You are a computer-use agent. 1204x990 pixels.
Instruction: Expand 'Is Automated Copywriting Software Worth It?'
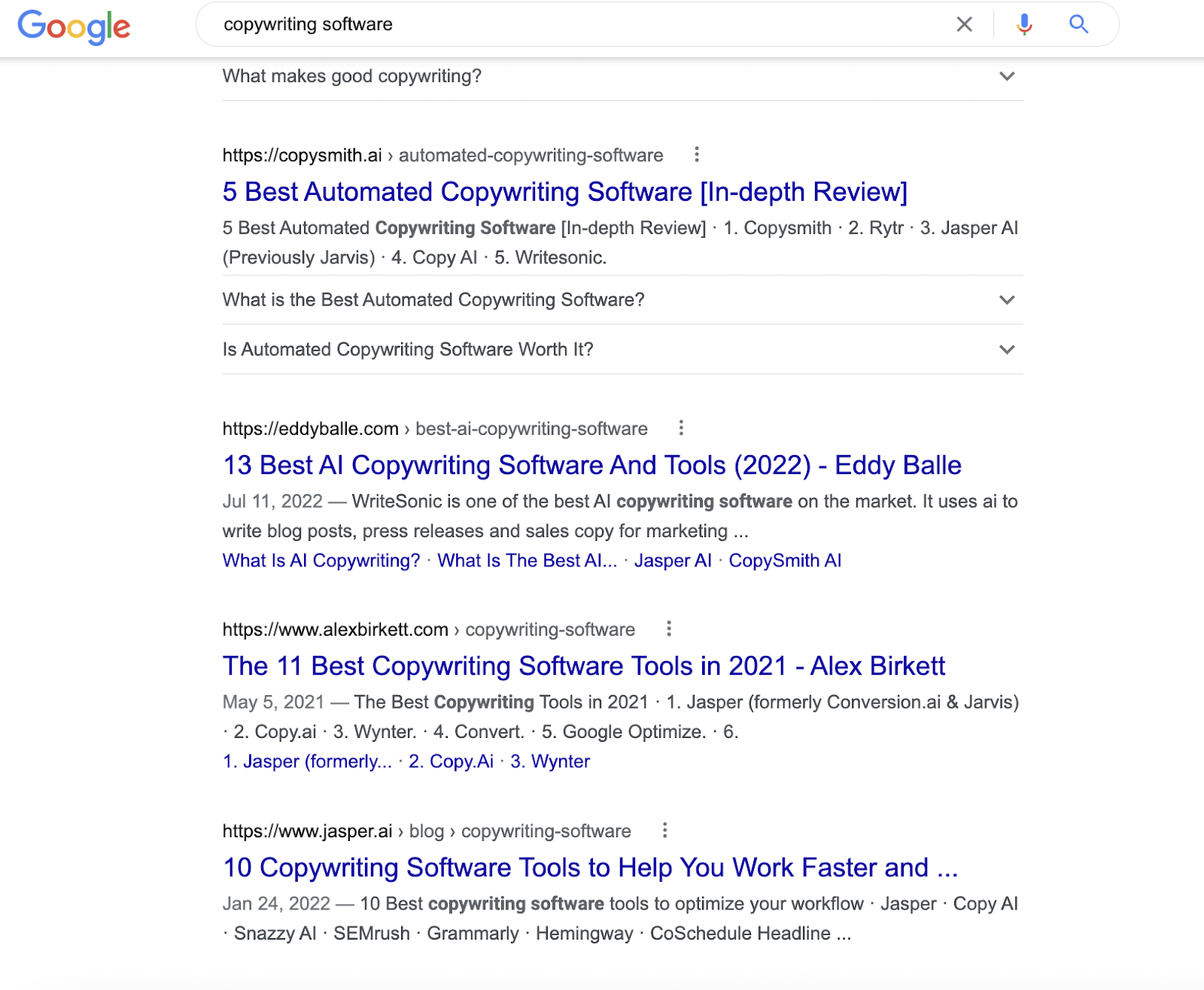(622, 350)
